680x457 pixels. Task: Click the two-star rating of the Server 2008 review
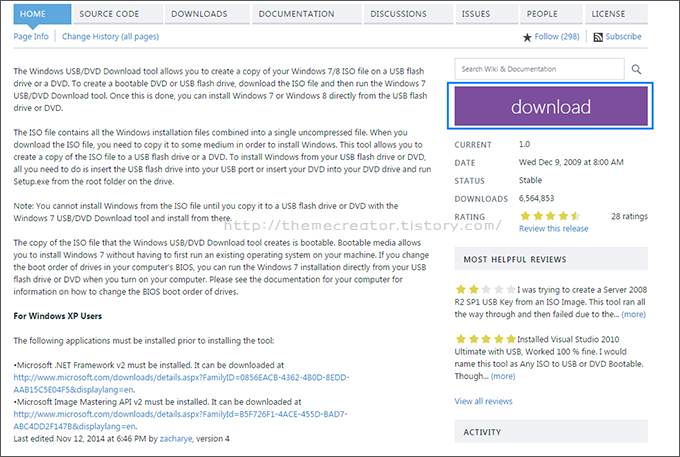pos(485,289)
